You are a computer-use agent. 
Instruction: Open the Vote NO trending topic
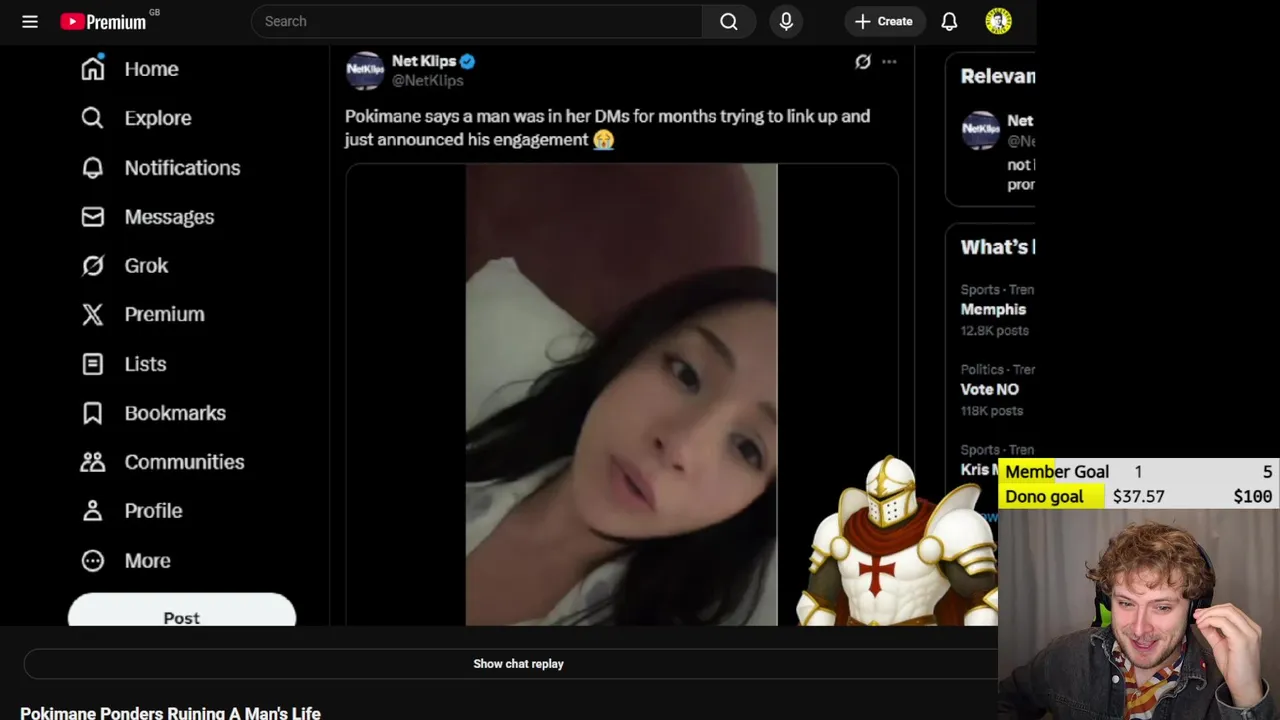point(990,389)
